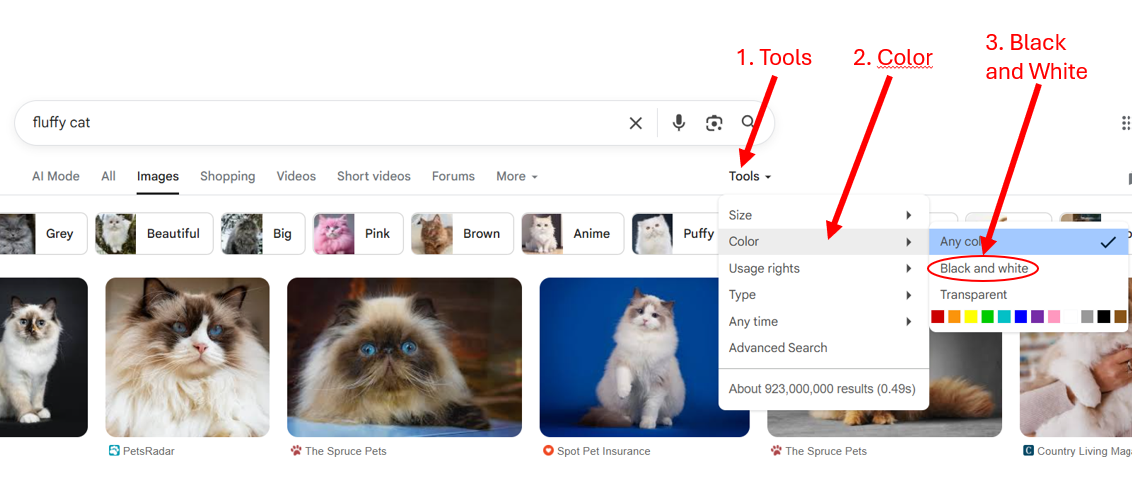
Task: Pick the yellow color swatch
Action: coord(971,316)
